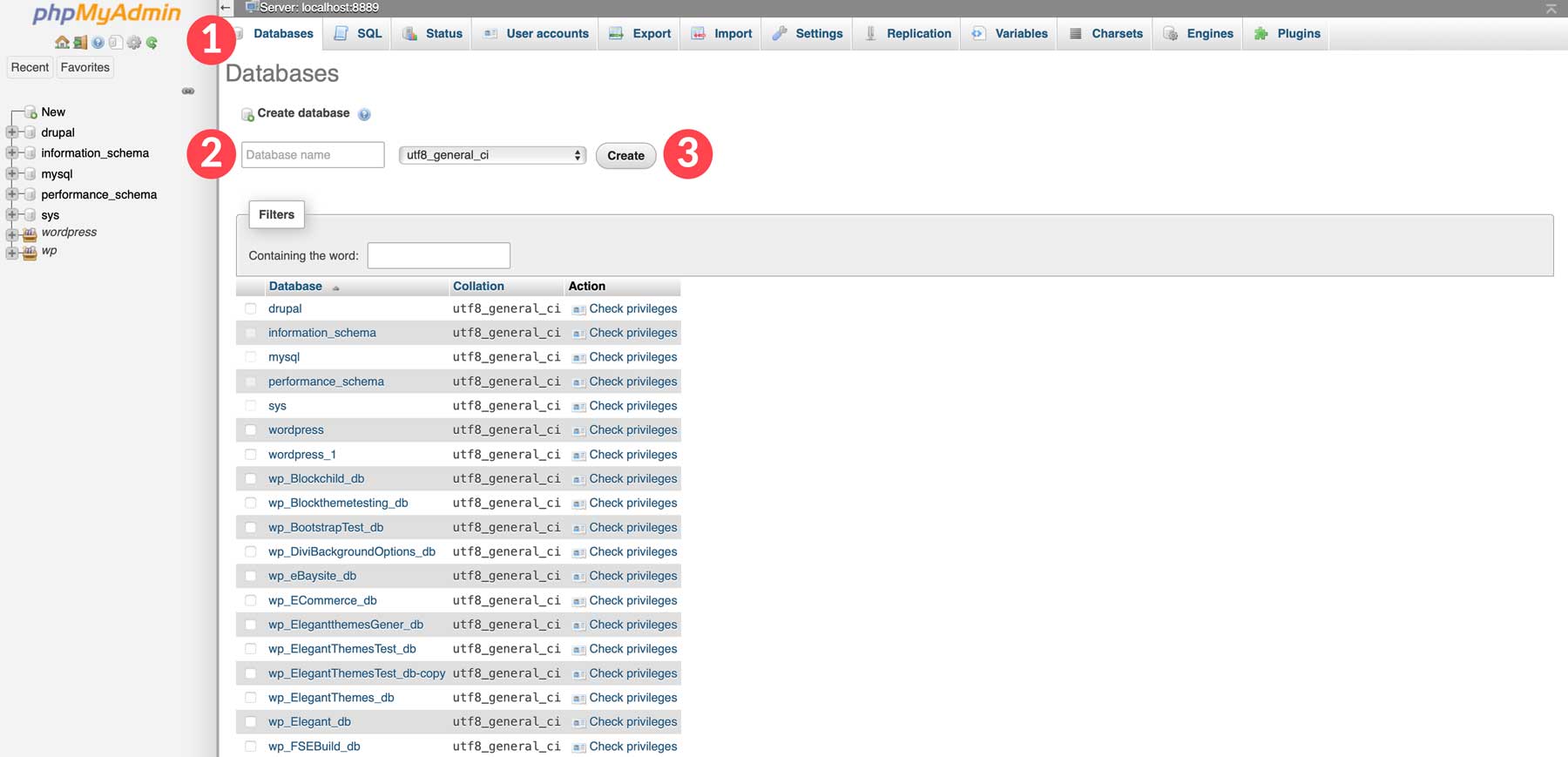Click privileges icon in the drupal row

coord(578,309)
